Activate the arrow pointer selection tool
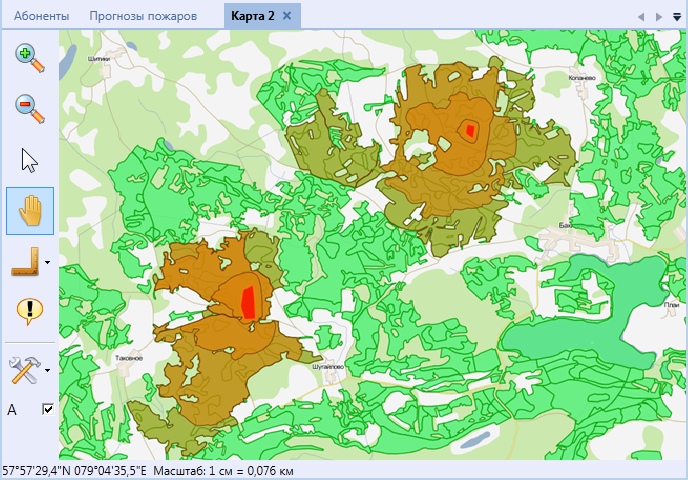 pos(29,160)
